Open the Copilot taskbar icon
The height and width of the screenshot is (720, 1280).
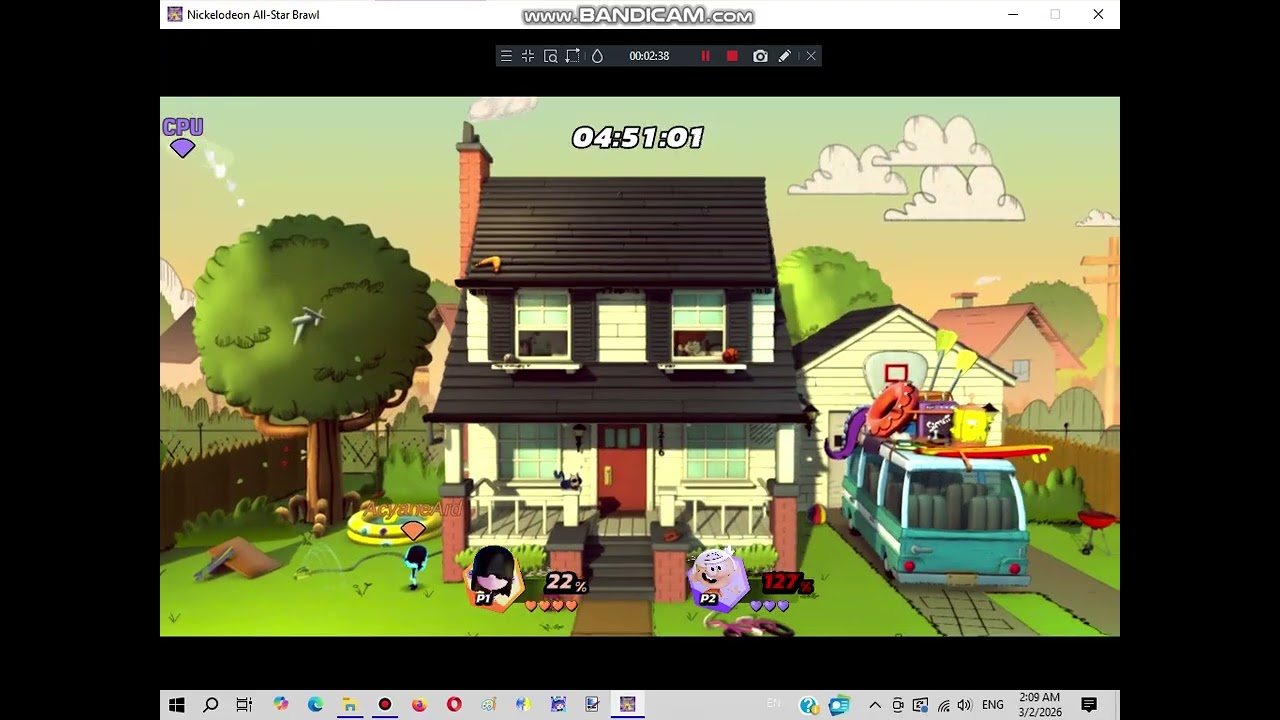(x=281, y=705)
